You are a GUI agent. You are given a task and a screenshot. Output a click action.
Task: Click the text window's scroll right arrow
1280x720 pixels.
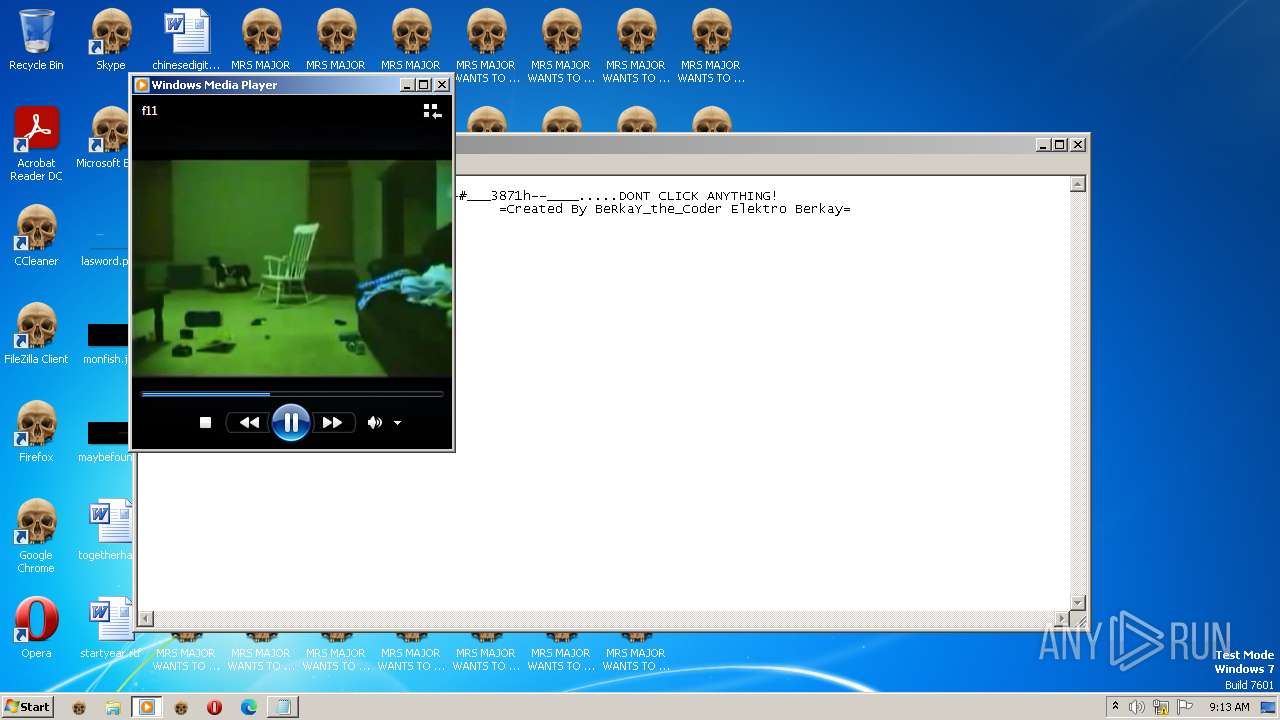(x=1062, y=619)
